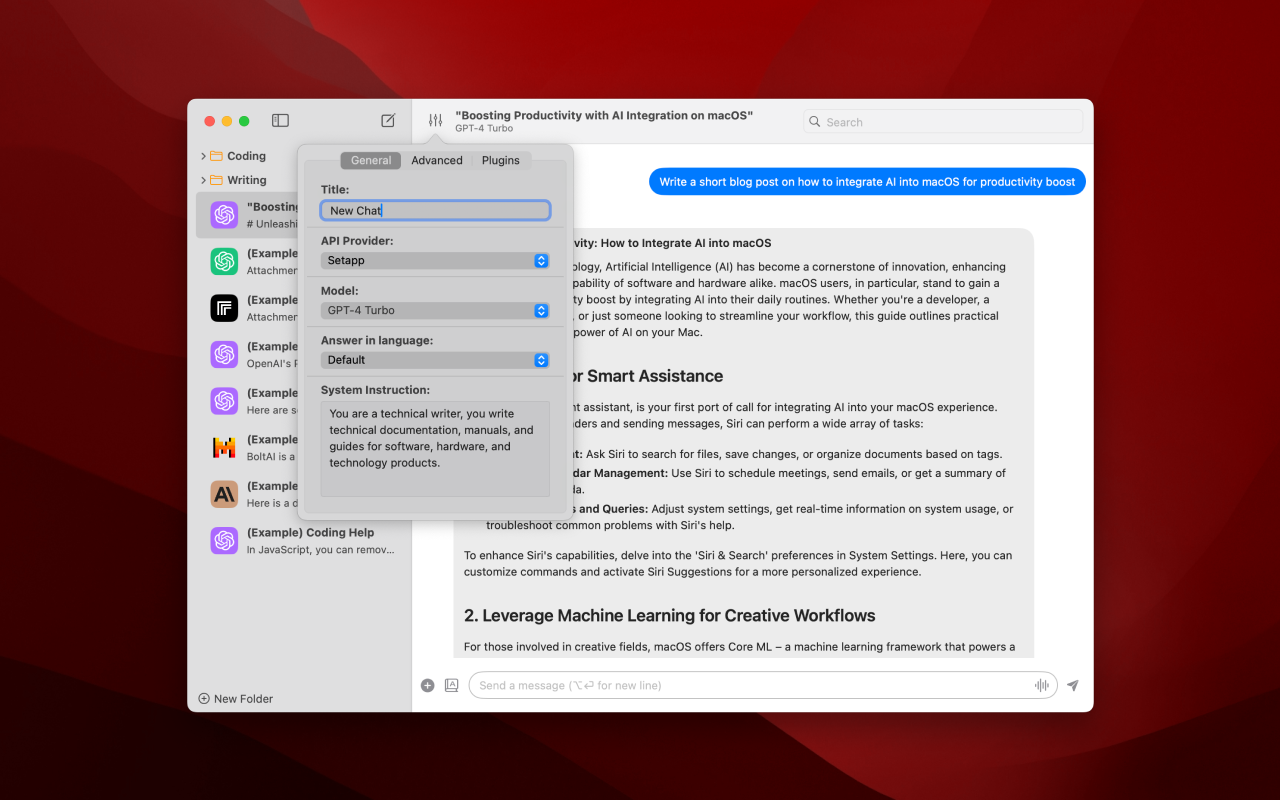1280x800 pixels.
Task: Click the text format icon beside the message field
Action: pos(452,685)
